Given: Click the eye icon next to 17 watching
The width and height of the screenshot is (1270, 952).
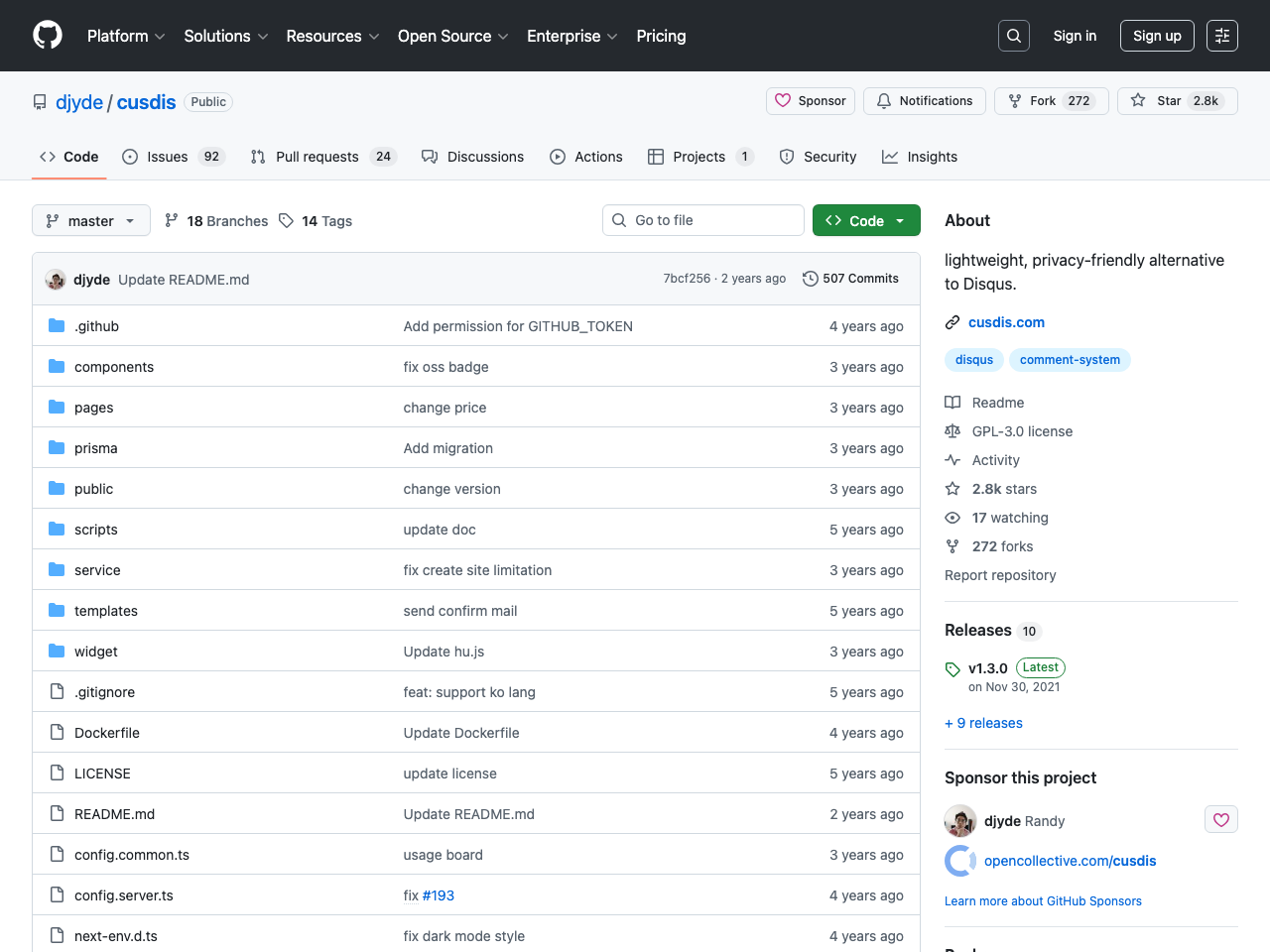Looking at the screenshot, I should click(952, 517).
